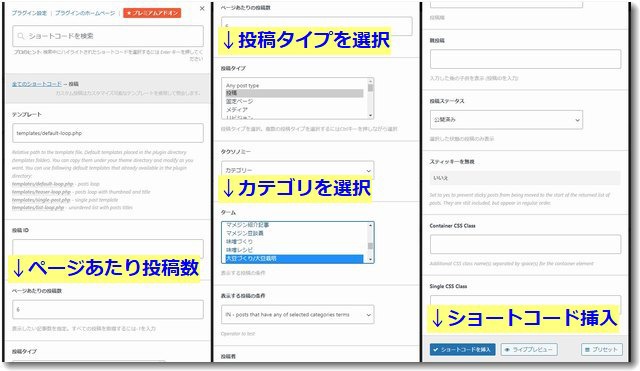640x371 pixels.
Task: Click the ターム list scrollbar thumb
Action: pyautogui.click(x=371, y=246)
